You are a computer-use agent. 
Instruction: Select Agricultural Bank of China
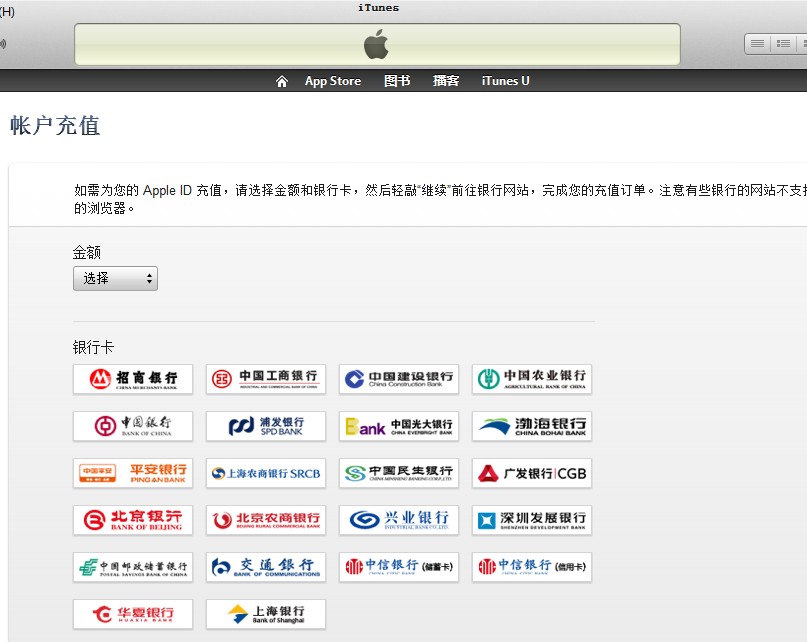(x=532, y=379)
